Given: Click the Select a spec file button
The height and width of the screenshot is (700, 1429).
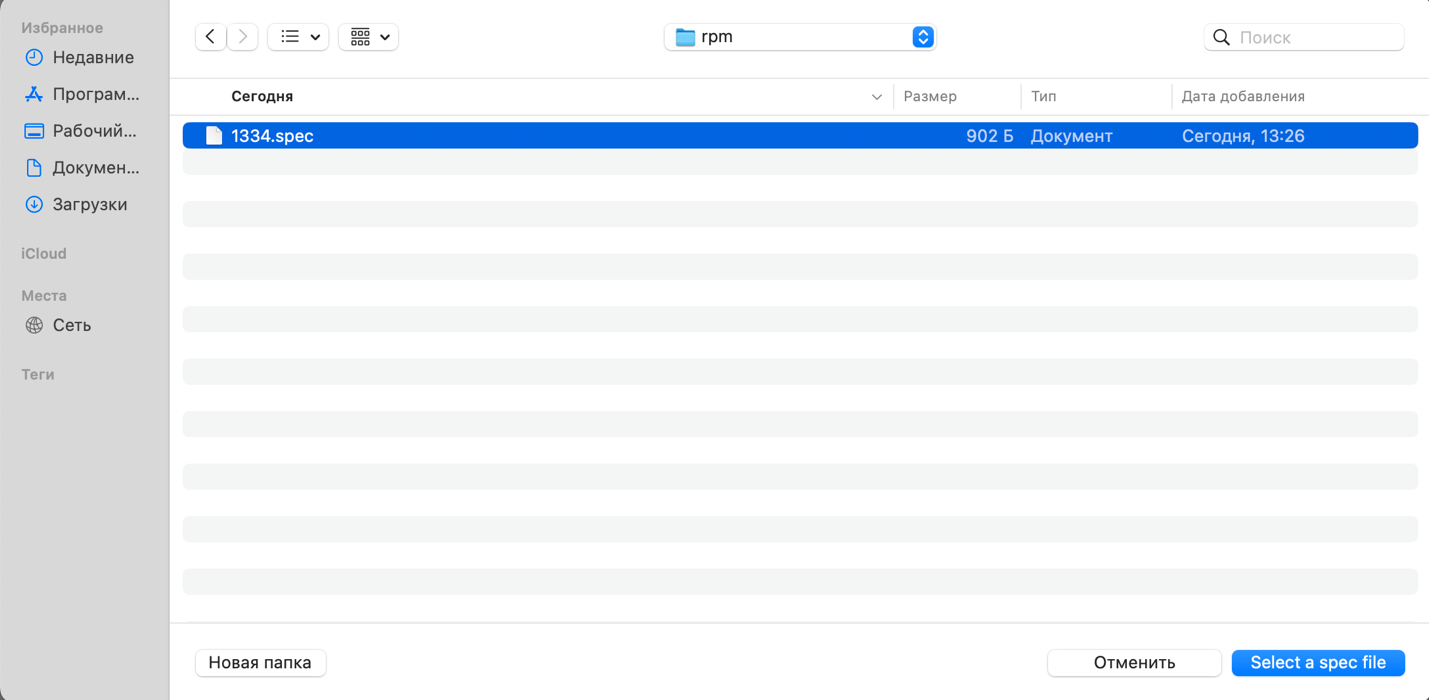Looking at the screenshot, I should [x=1318, y=663].
